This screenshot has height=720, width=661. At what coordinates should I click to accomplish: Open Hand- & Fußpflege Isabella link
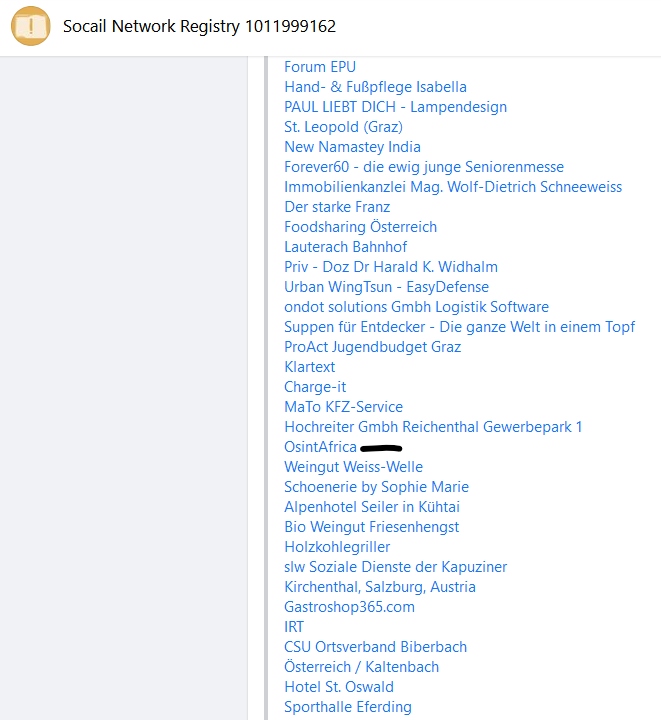click(x=375, y=87)
